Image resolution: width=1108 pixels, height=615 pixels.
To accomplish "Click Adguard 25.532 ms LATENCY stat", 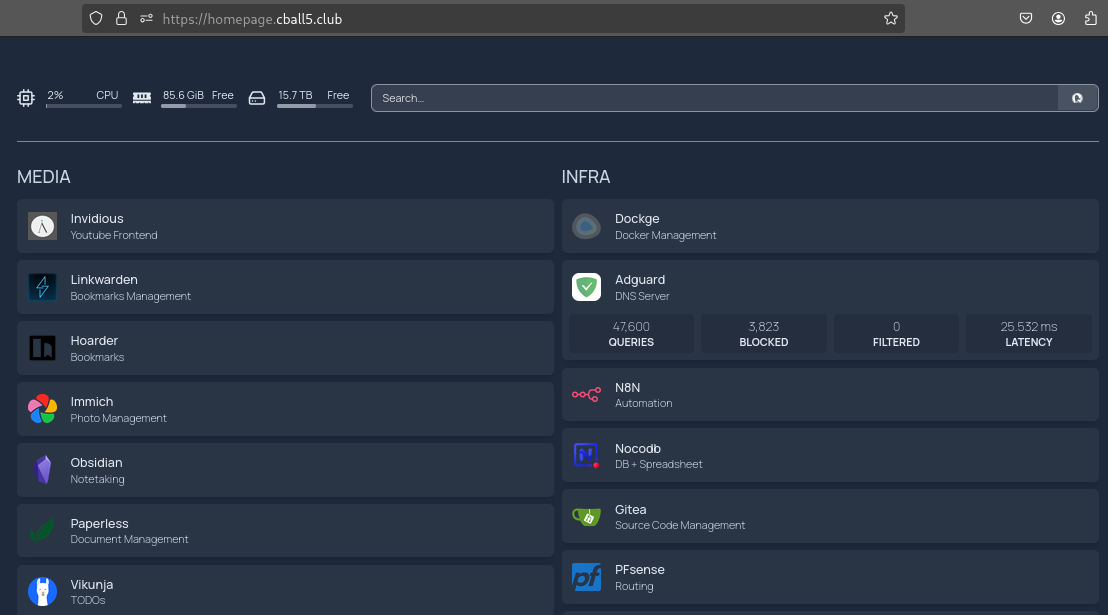I will tap(1029, 334).
